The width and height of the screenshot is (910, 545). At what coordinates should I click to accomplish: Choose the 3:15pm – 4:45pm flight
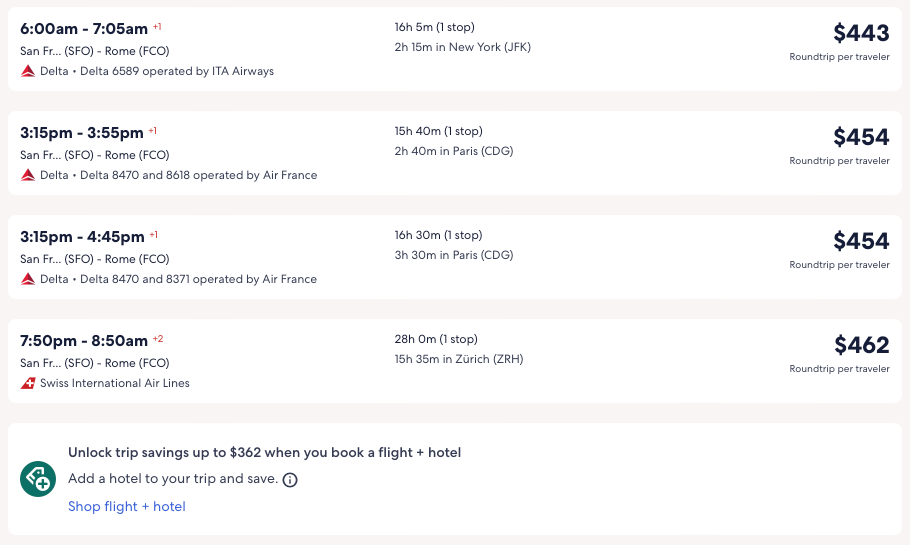[x=82, y=237]
